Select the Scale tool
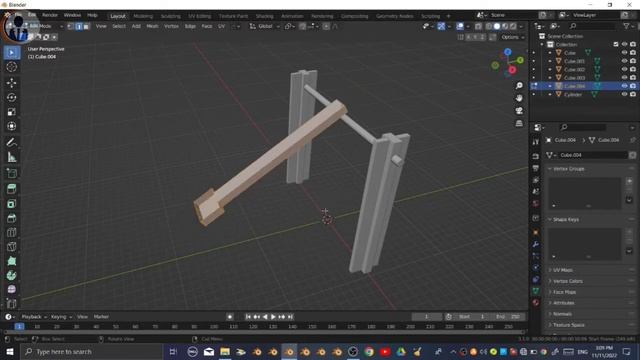 pyautogui.click(x=11, y=112)
